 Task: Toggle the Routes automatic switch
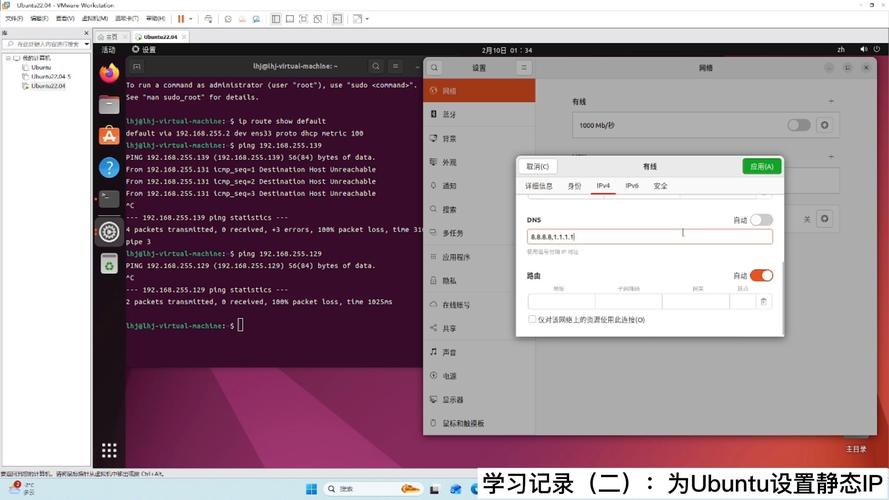pos(761,276)
